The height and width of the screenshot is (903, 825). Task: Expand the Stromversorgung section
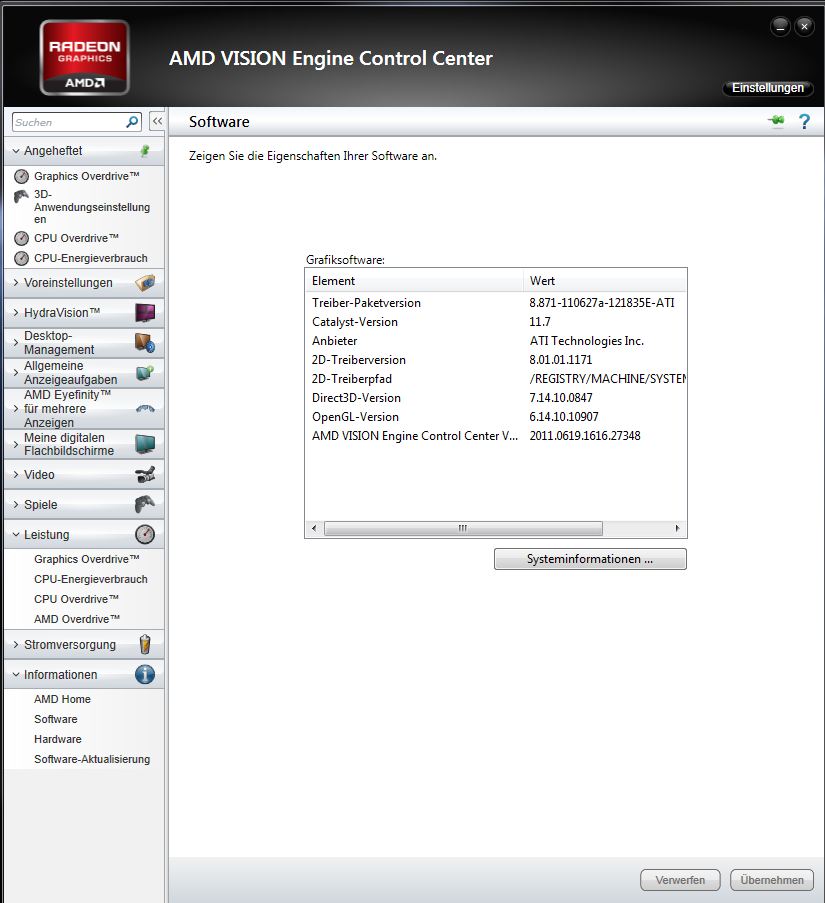click(16, 644)
